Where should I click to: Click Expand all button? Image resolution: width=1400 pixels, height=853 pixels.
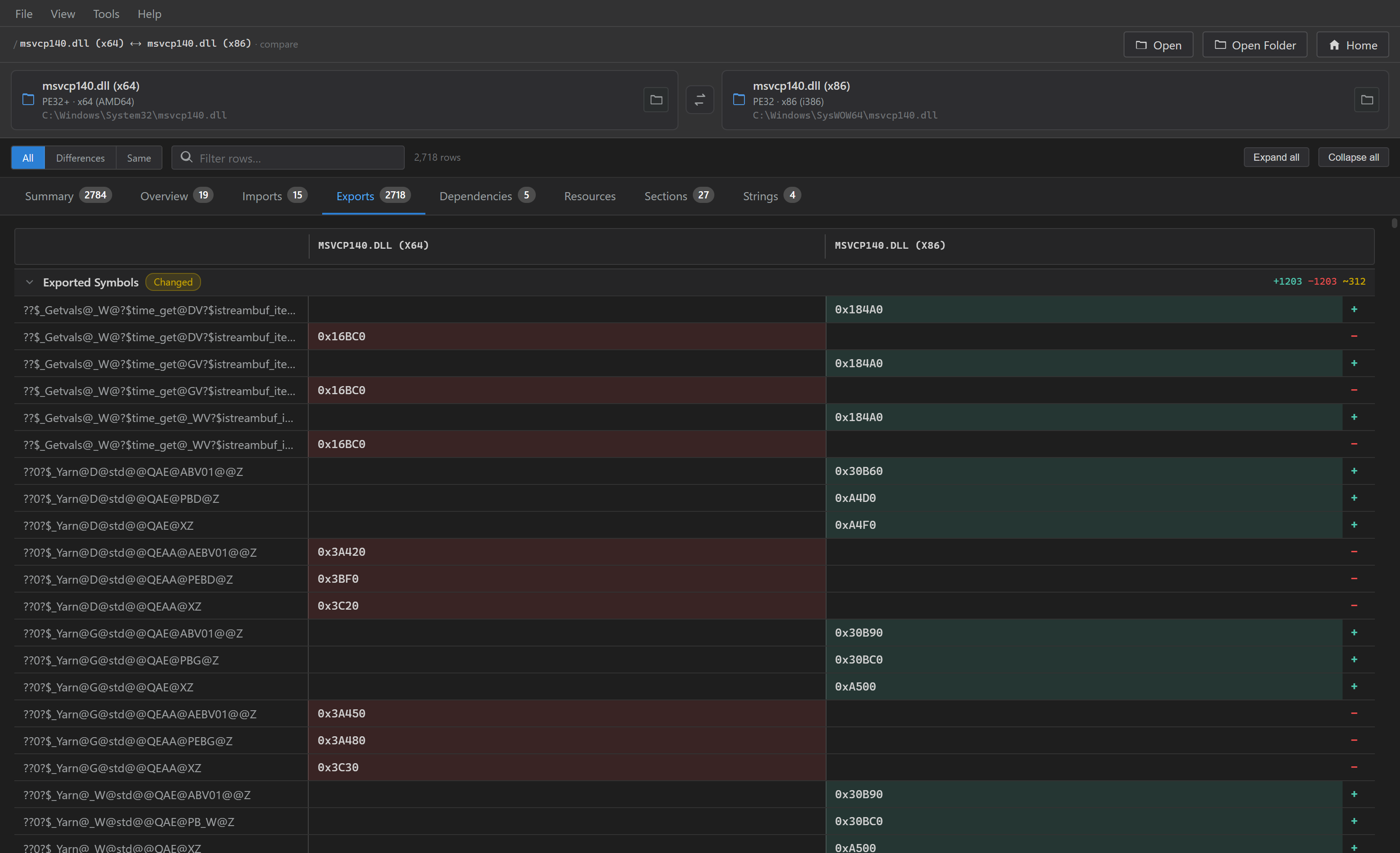pos(1276,158)
